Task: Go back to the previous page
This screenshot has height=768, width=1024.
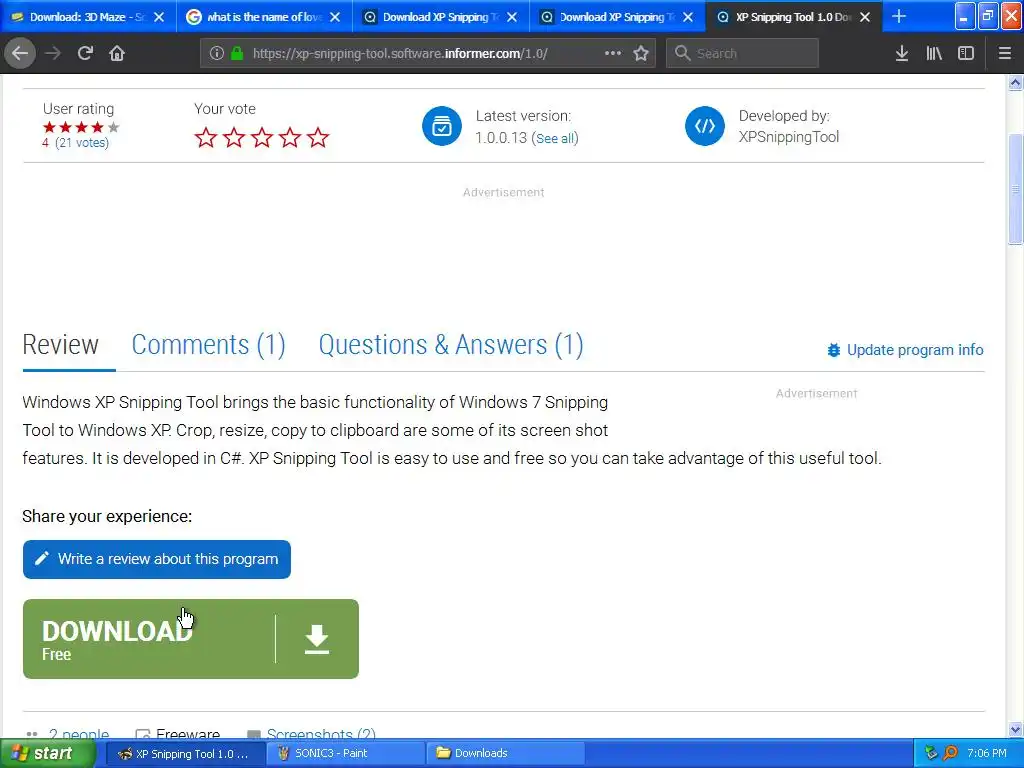Action: [20, 53]
